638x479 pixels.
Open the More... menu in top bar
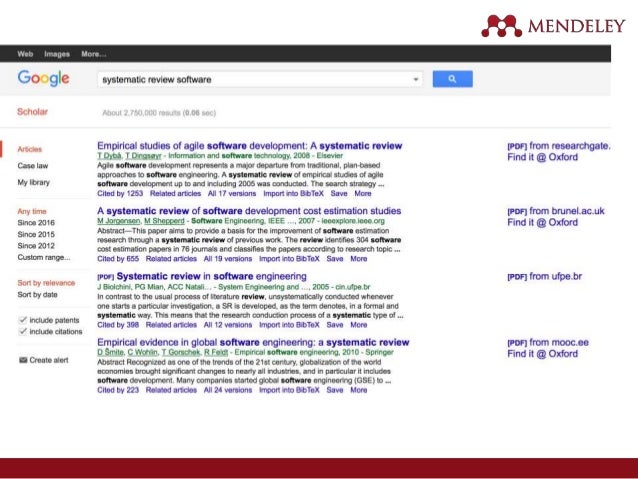94,54
